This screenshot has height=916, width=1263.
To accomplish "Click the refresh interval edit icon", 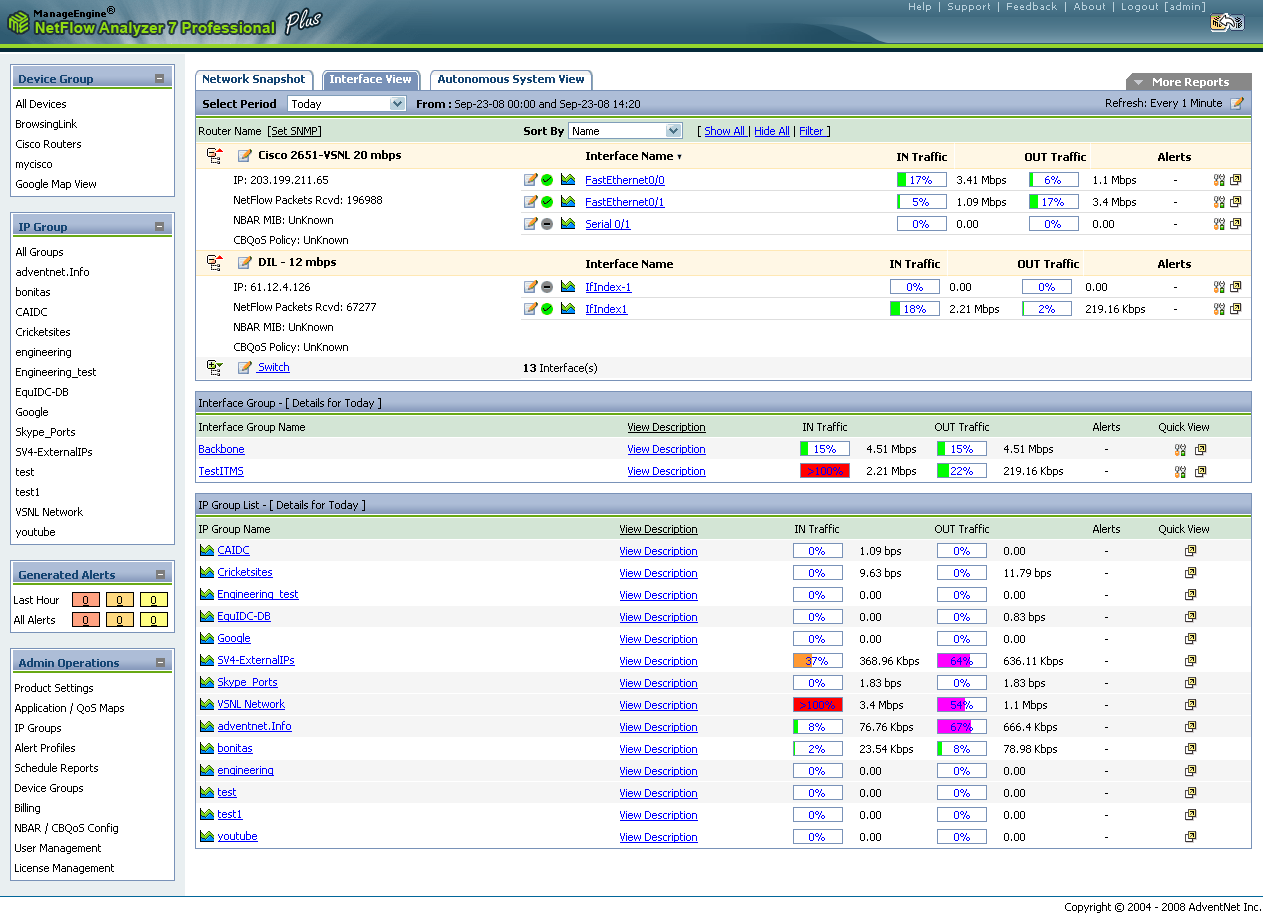I will pos(1237,103).
